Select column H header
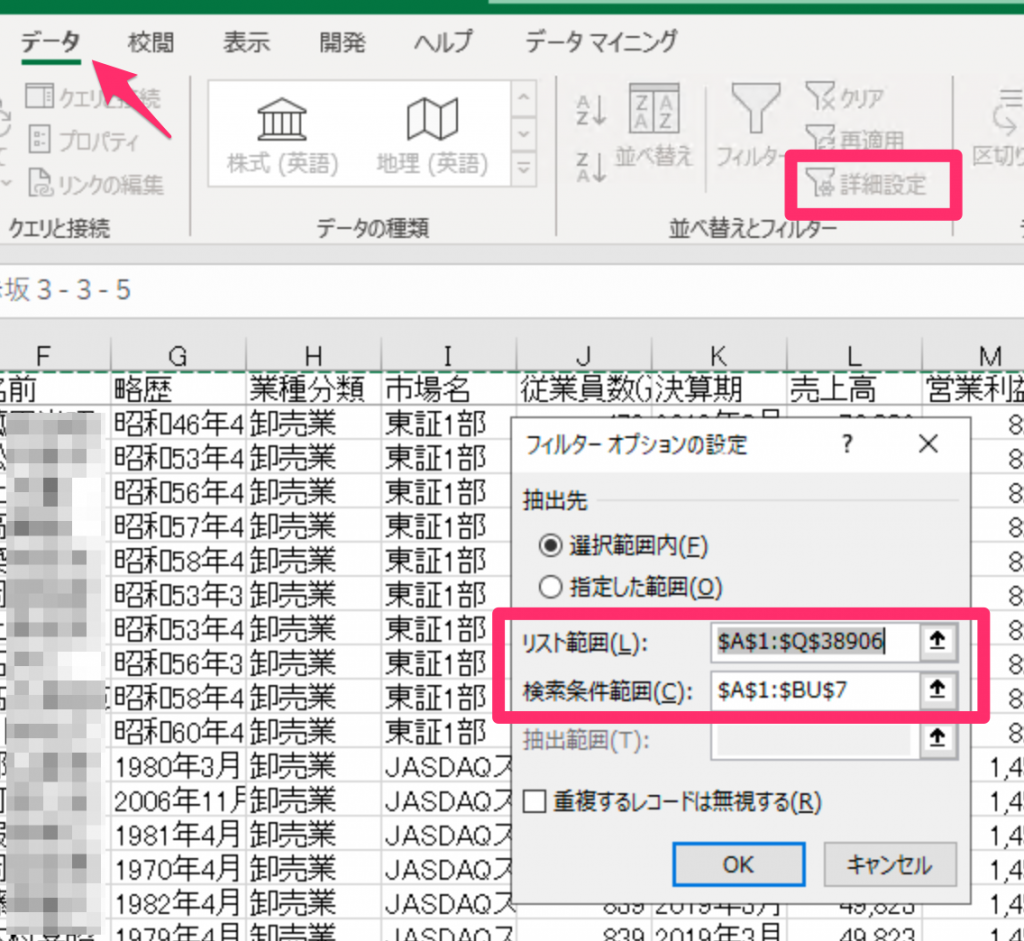Screen dimensions: 1024x941 click(x=313, y=356)
